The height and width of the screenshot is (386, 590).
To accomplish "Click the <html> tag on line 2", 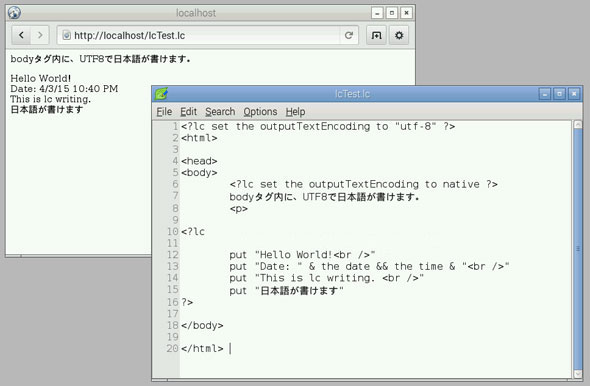I will (199, 138).
